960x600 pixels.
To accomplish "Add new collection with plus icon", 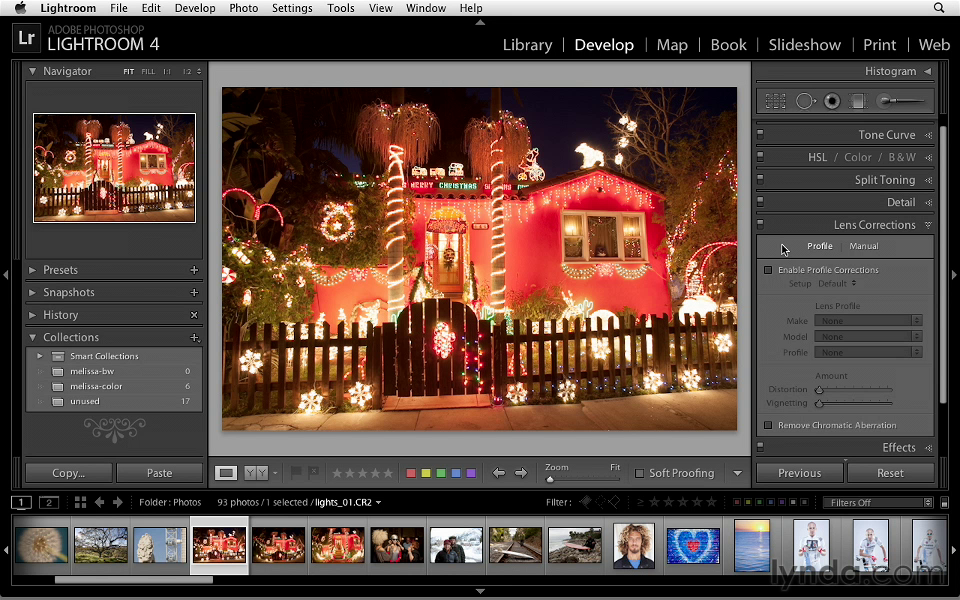I will (194, 337).
